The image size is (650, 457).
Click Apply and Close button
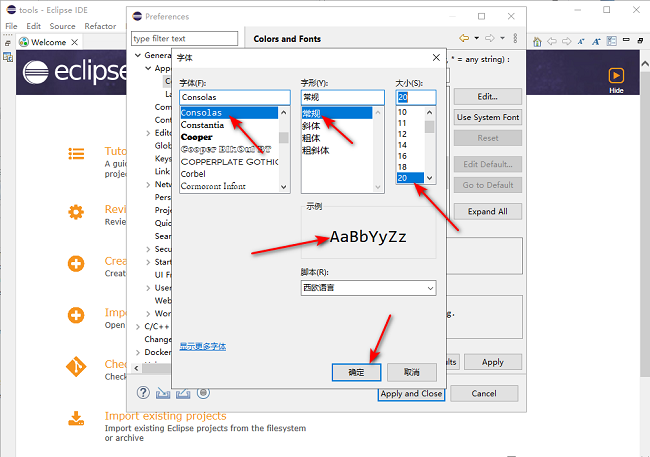click(x=411, y=394)
